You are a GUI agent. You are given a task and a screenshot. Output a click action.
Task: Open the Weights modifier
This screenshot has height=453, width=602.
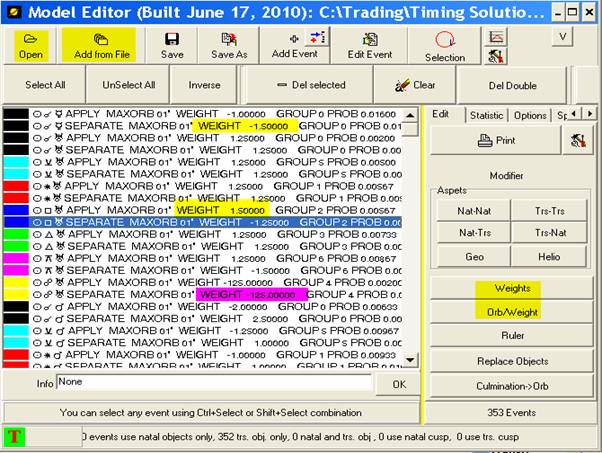coord(512,288)
